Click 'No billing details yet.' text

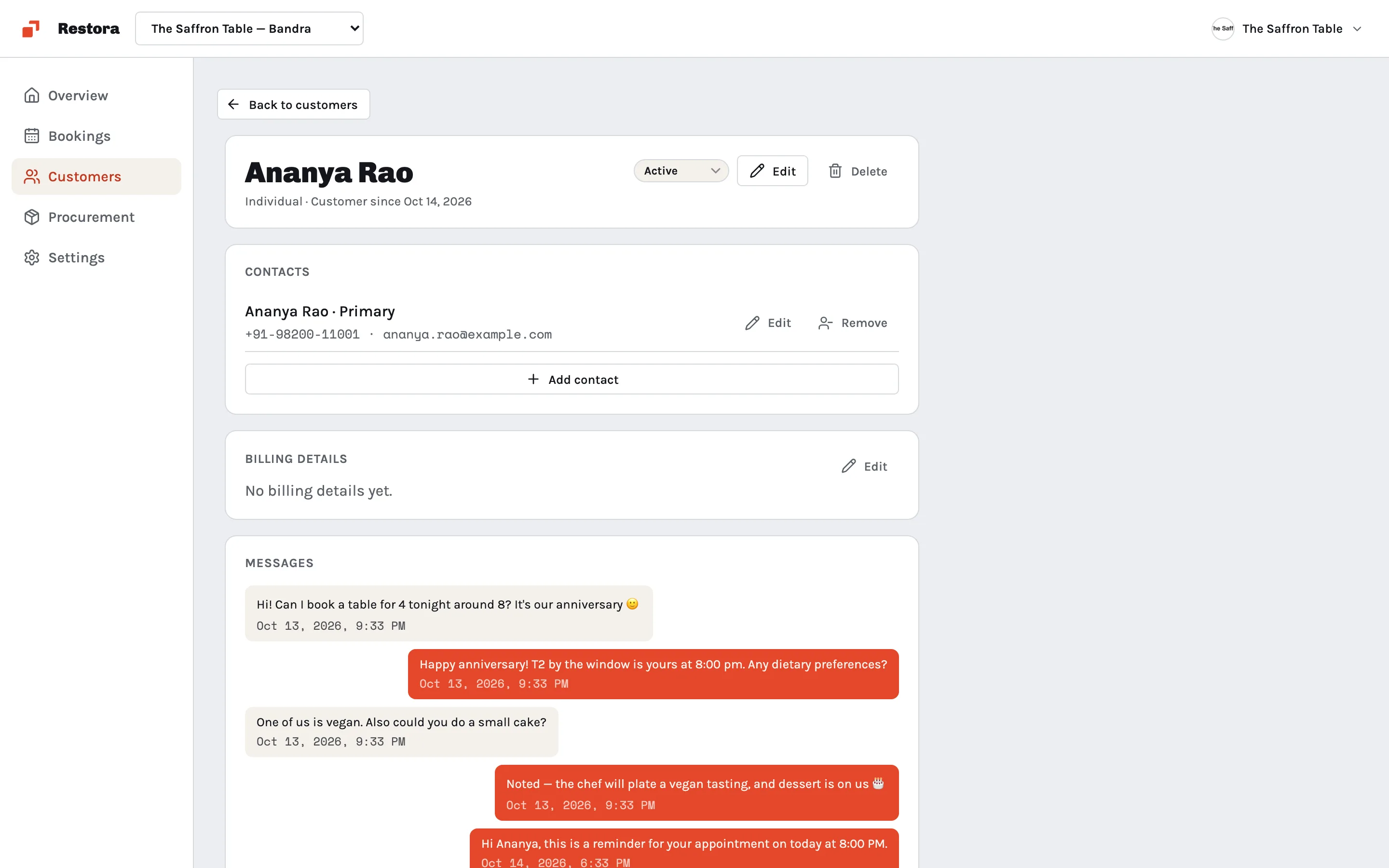318,491
